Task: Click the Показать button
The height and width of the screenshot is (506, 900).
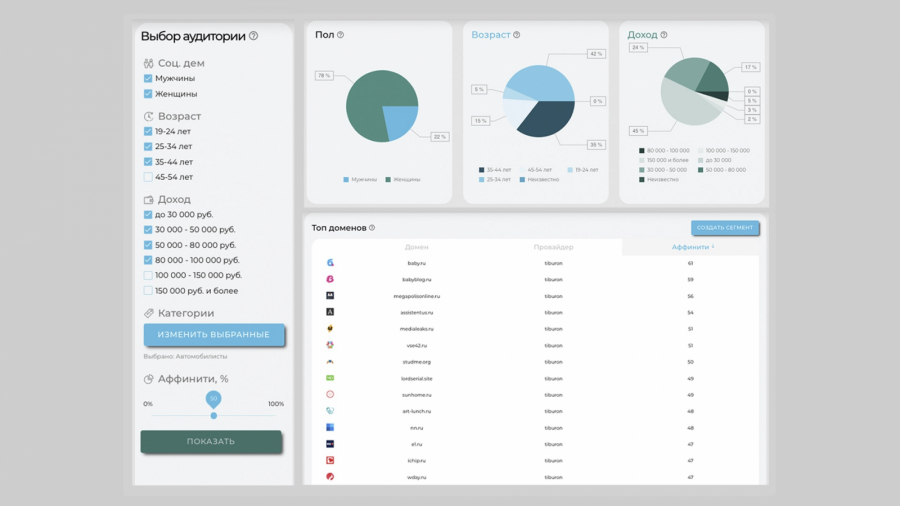Action: [211, 442]
